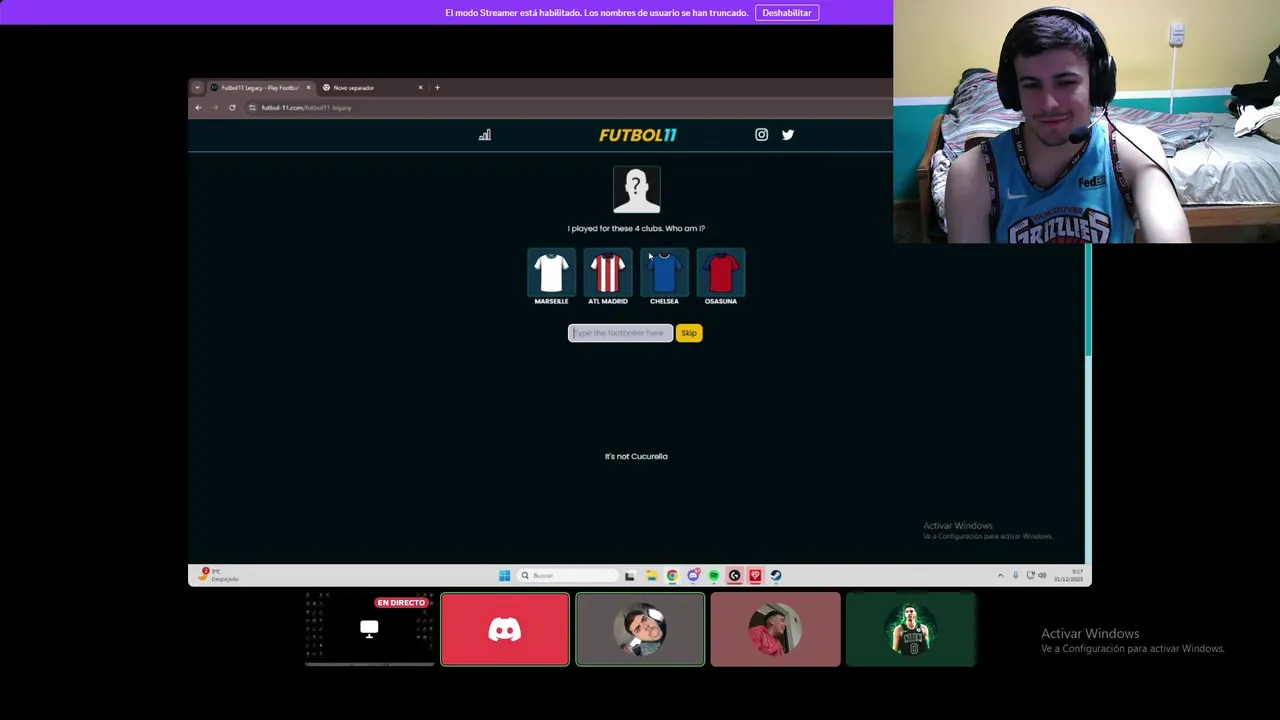1280x720 pixels.
Task: Click the Deshabilitar streamer mode button
Action: pyautogui.click(x=787, y=13)
